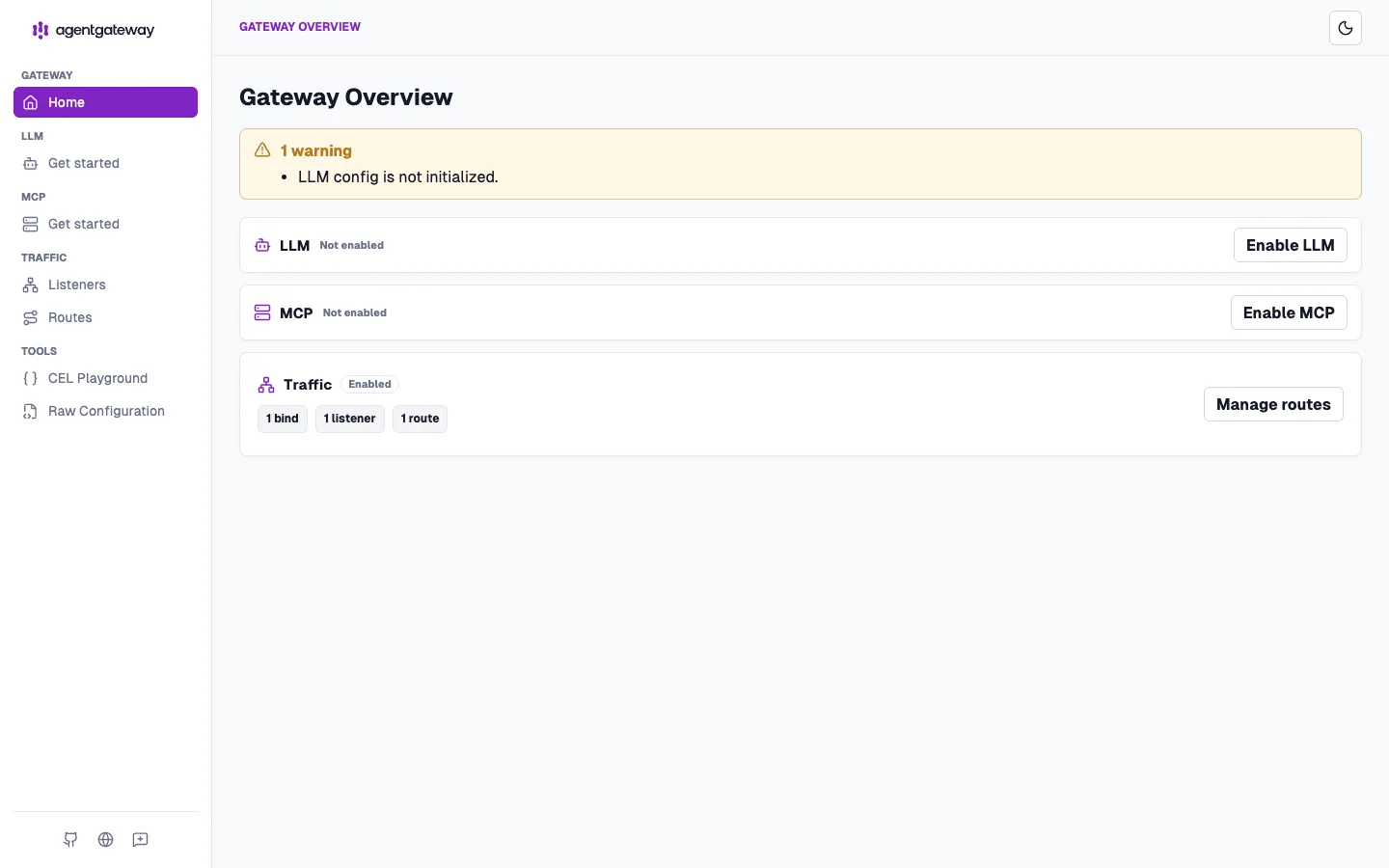The width and height of the screenshot is (1389, 868).
Task: Click the warning triangle icon
Action: click(262, 150)
